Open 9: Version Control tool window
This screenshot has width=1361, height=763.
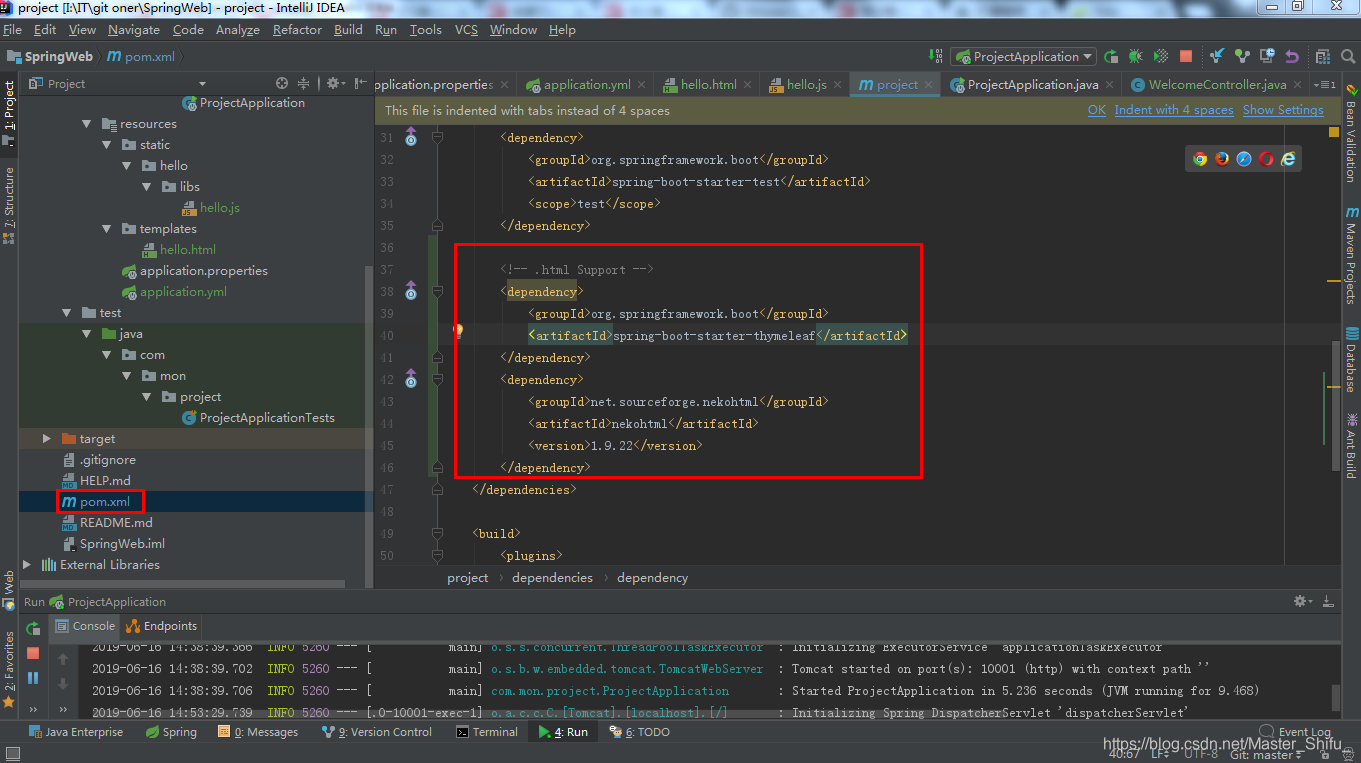pyautogui.click(x=377, y=732)
